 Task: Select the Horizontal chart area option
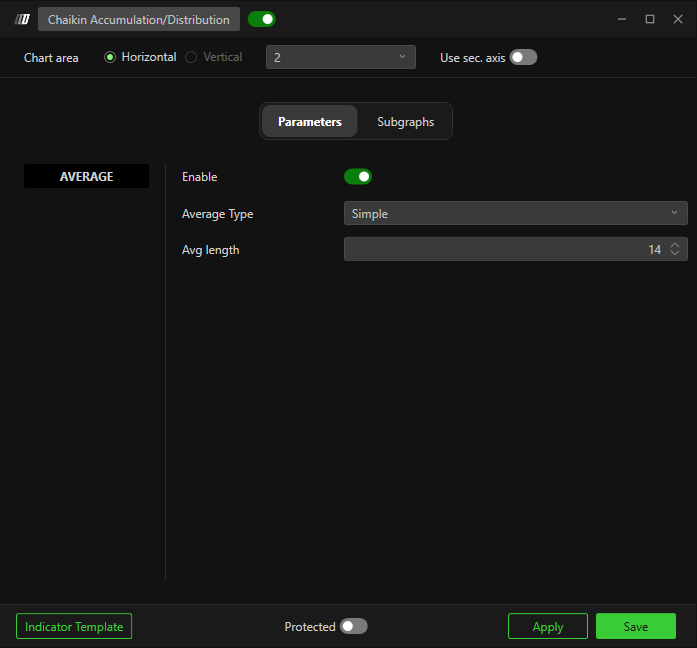pyautogui.click(x=111, y=57)
